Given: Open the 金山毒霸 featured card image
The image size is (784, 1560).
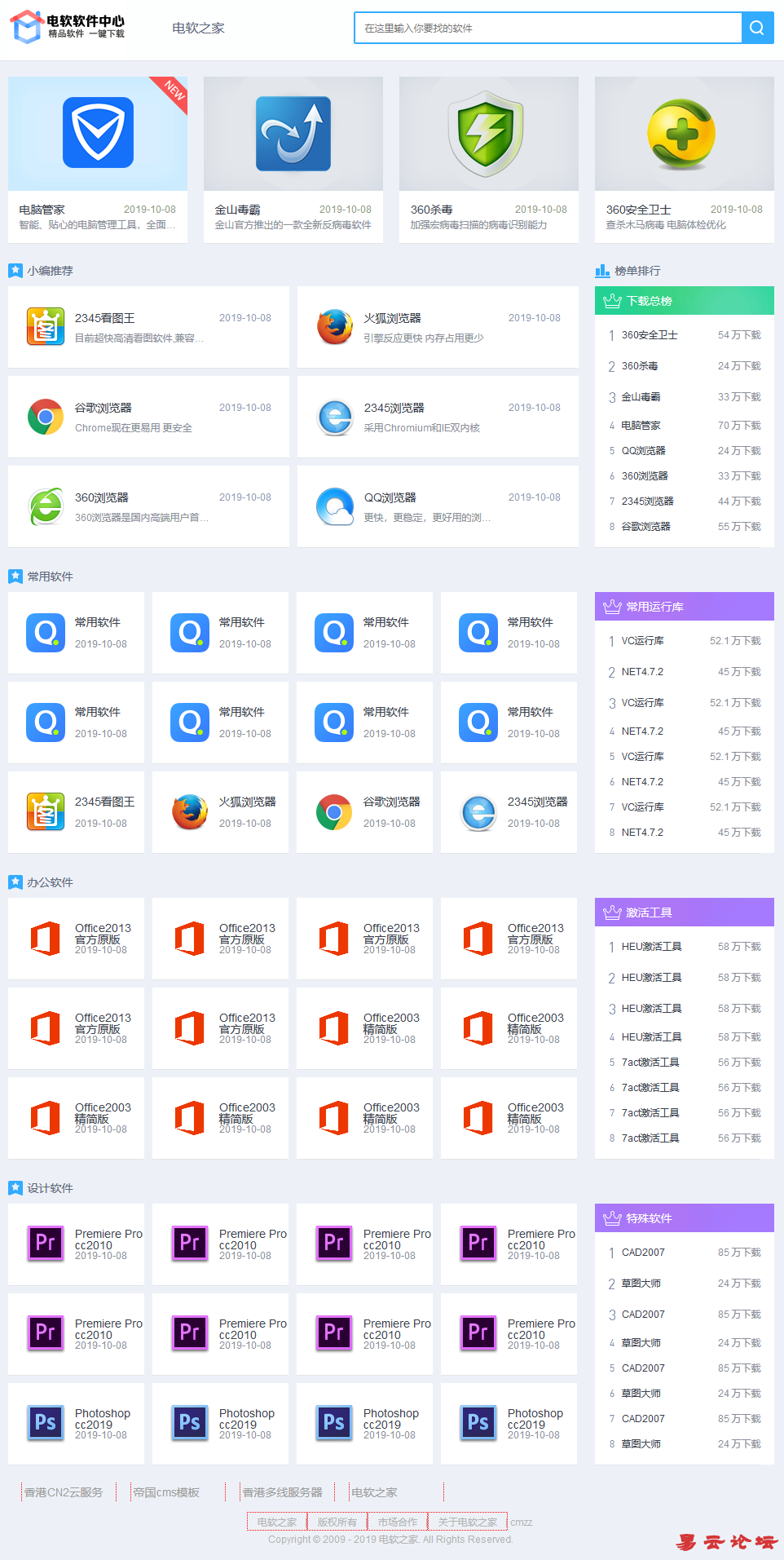Looking at the screenshot, I should 293,134.
